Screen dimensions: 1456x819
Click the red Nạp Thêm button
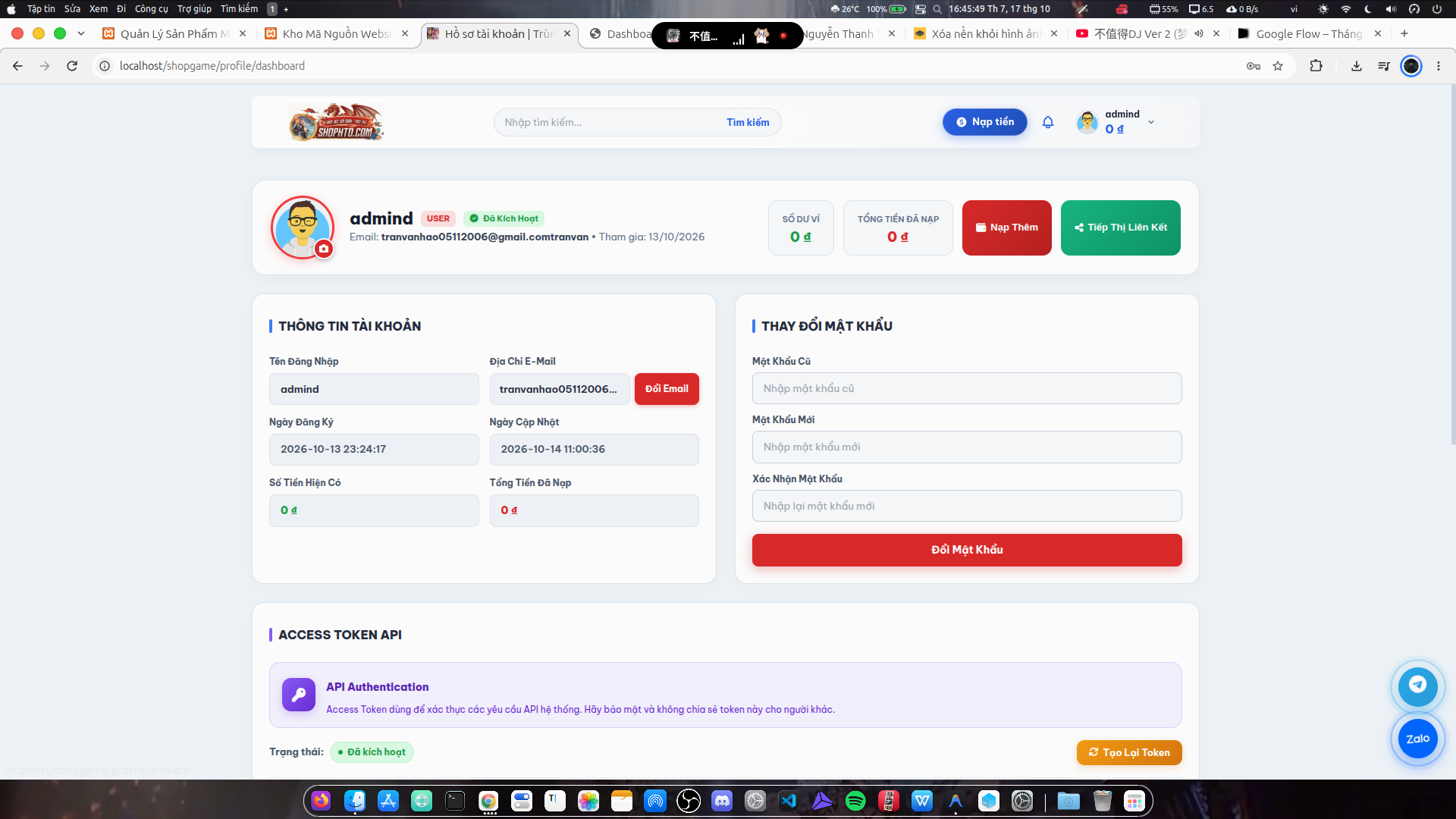point(1006,227)
